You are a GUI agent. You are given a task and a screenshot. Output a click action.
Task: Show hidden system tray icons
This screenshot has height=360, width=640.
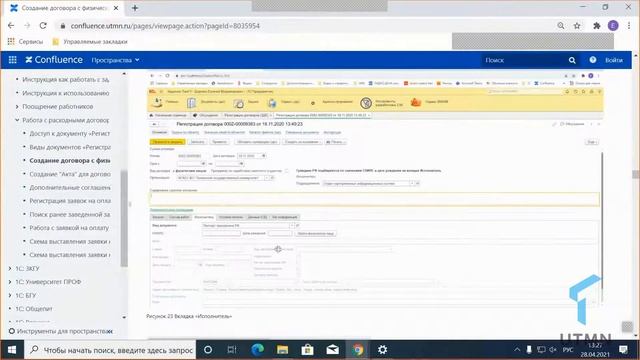click(517, 350)
